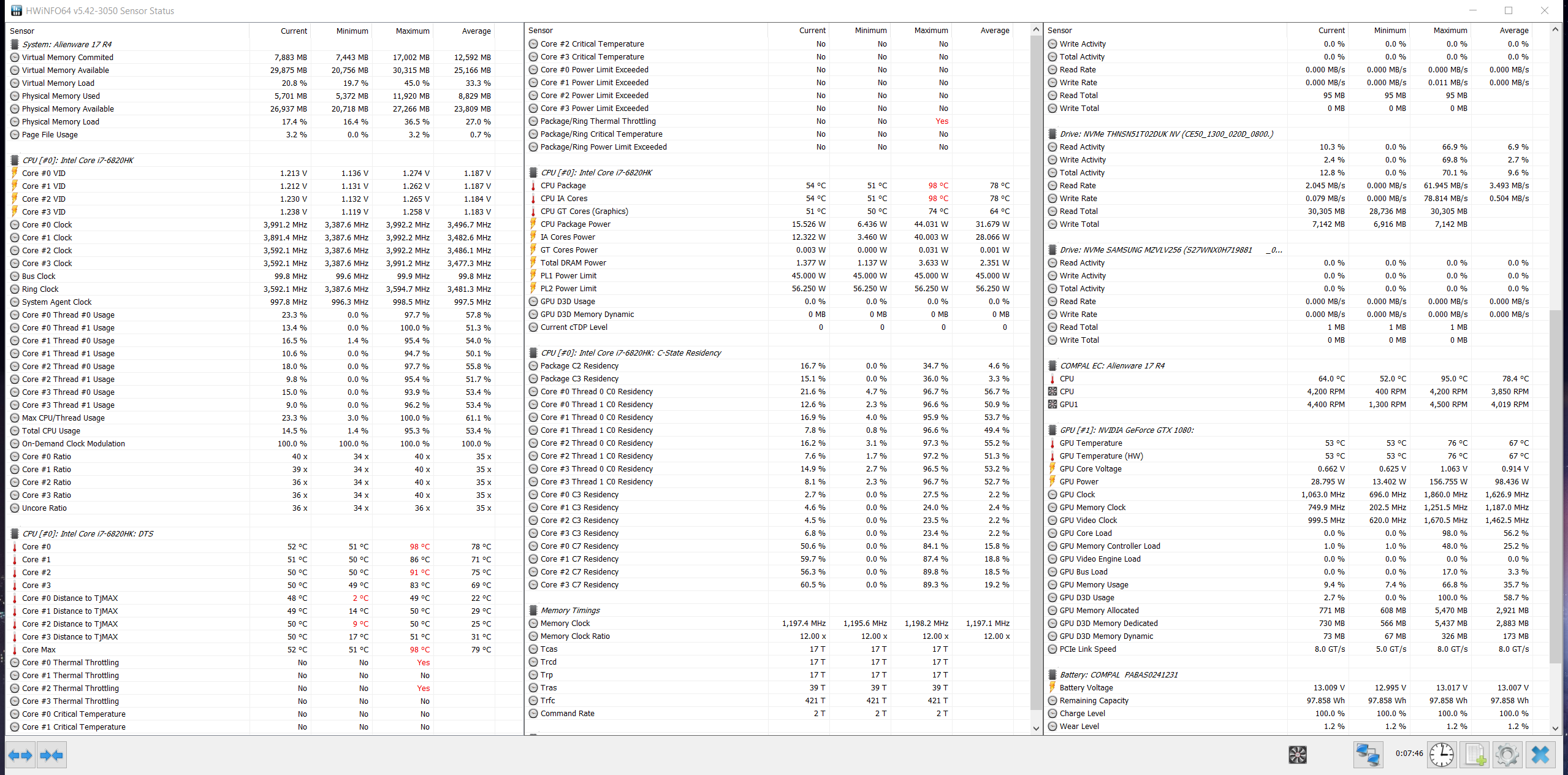
Task: Click the remote network computers icon
Action: click(1368, 755)
